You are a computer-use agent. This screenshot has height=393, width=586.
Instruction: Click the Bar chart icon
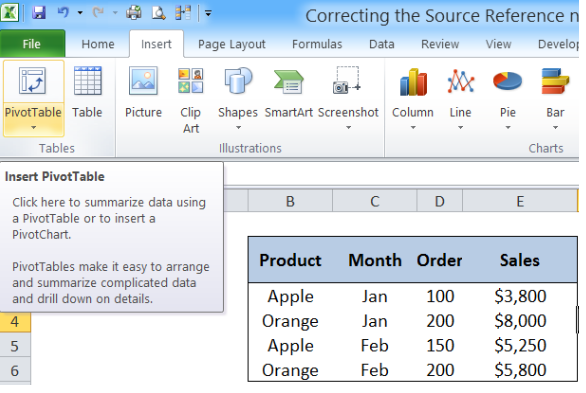point(555,82)
